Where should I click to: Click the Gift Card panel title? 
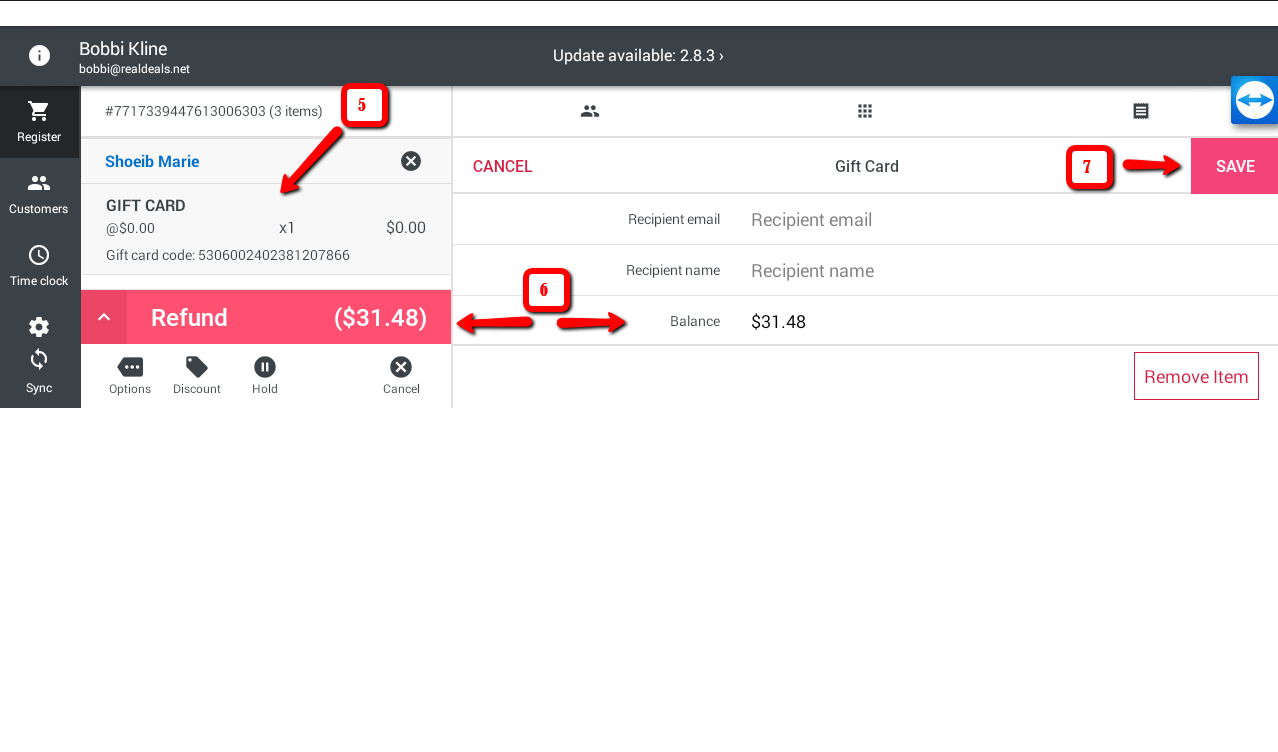[x=867, y=167]
